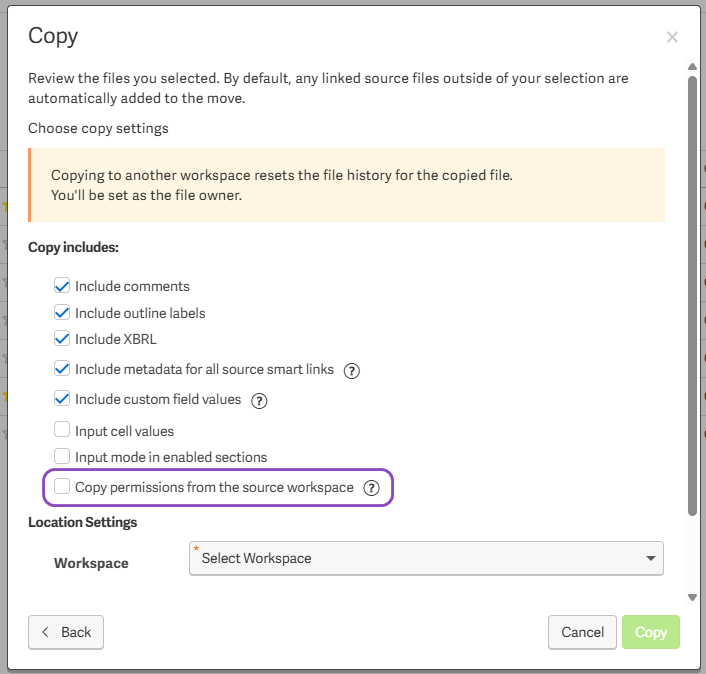Close the Copy dialog with the X

pos(672,37)
